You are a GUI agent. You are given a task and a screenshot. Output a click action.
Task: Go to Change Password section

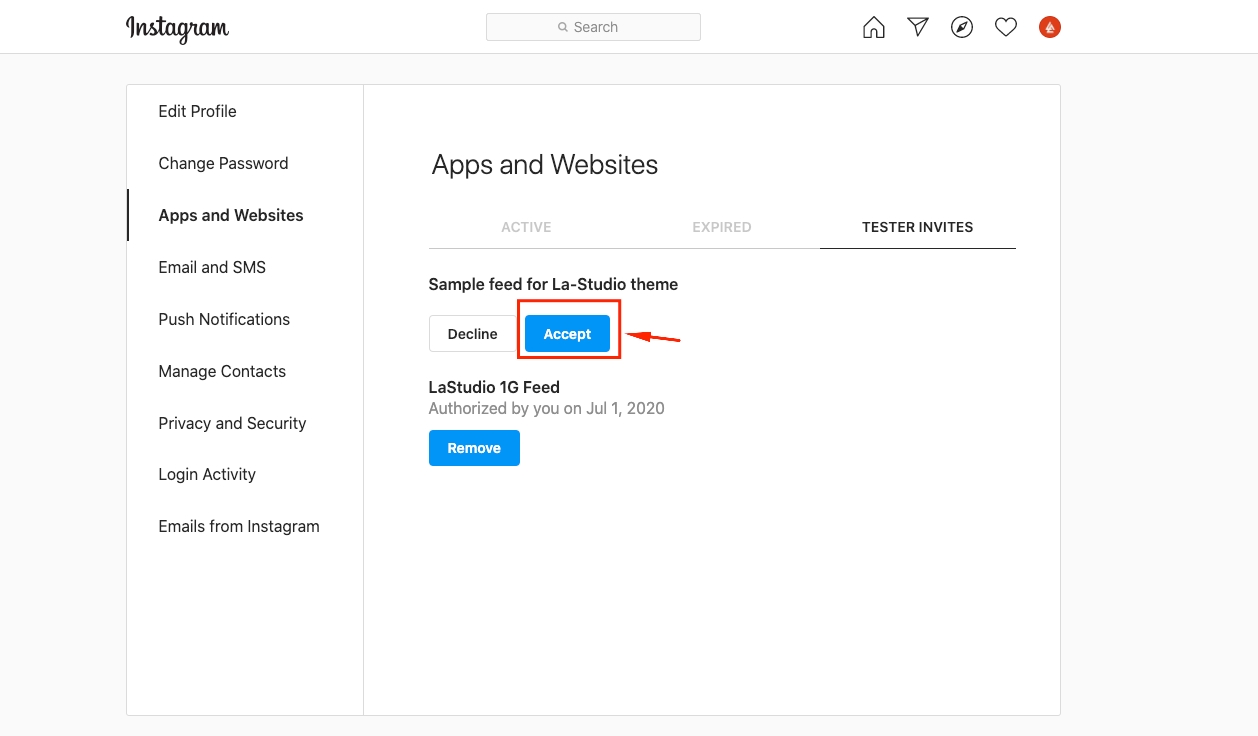[x=223, y=163]
